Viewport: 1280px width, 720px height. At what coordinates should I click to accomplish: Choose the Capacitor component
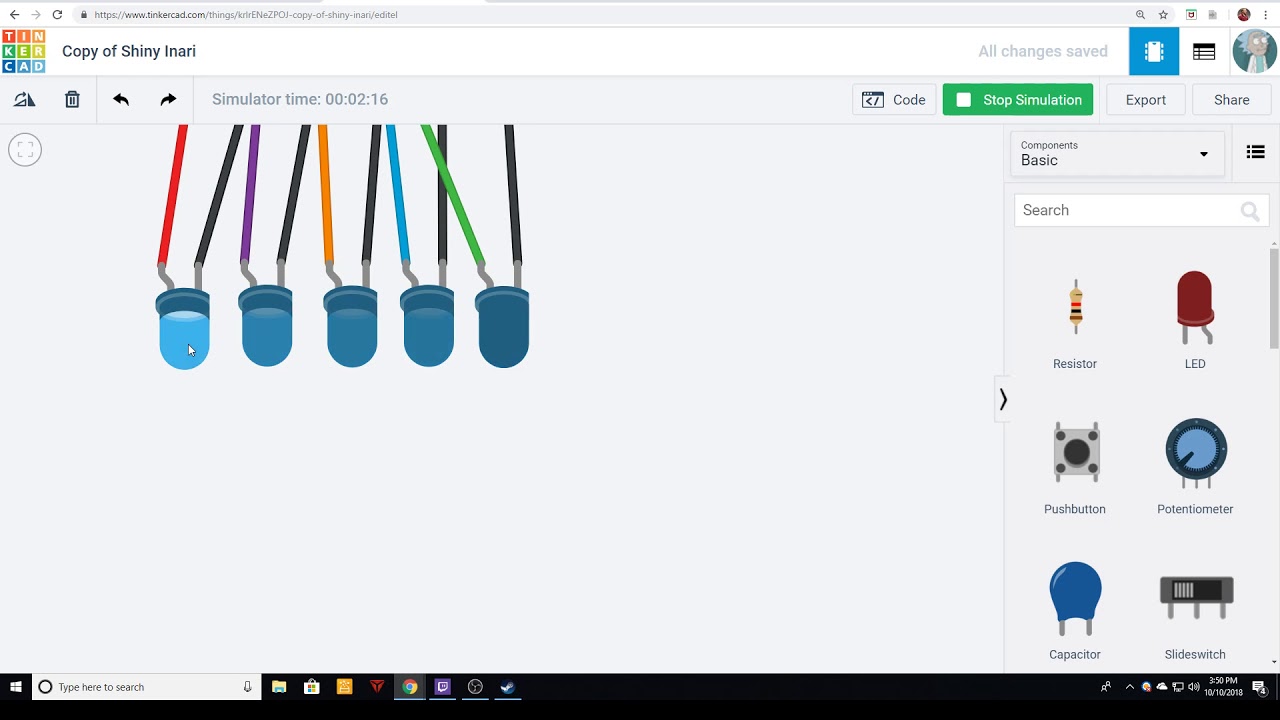coord(1075,612)
